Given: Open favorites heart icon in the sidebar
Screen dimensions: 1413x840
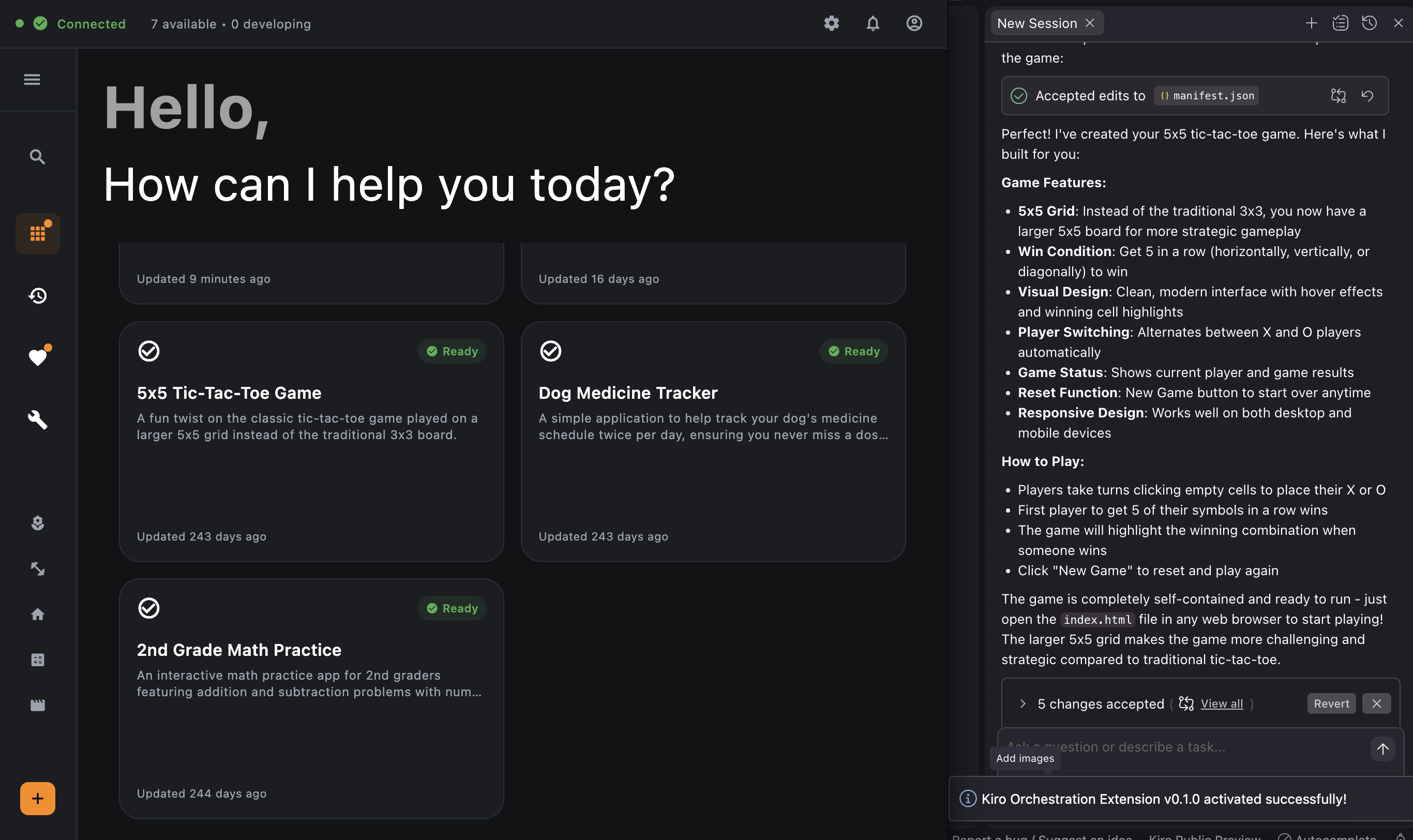Looking at the screenshot, I should pyautogui.click(x=37, y=358).
